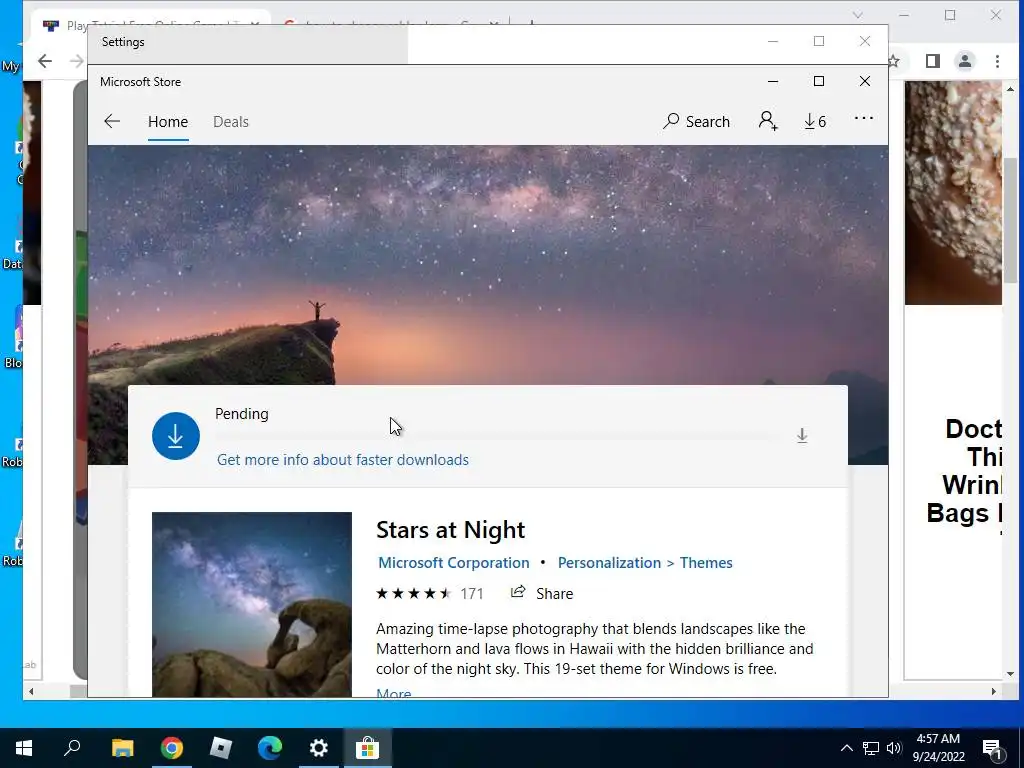Screen dimensions: 1024x768
Task: Open the Microsoft Corporation publisher link
Action: (x=454, y=563)
